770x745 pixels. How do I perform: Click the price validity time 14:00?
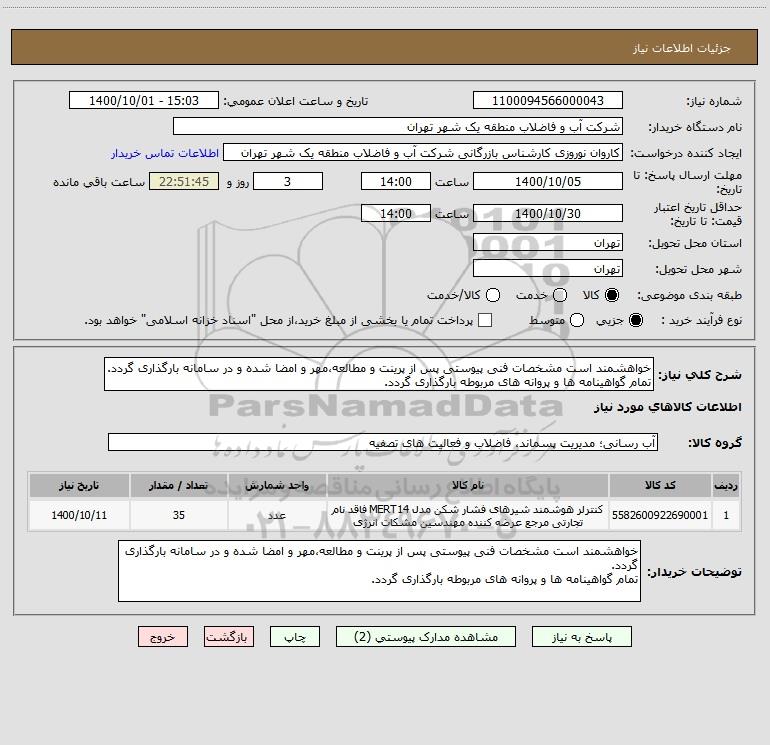click(396, 213)
